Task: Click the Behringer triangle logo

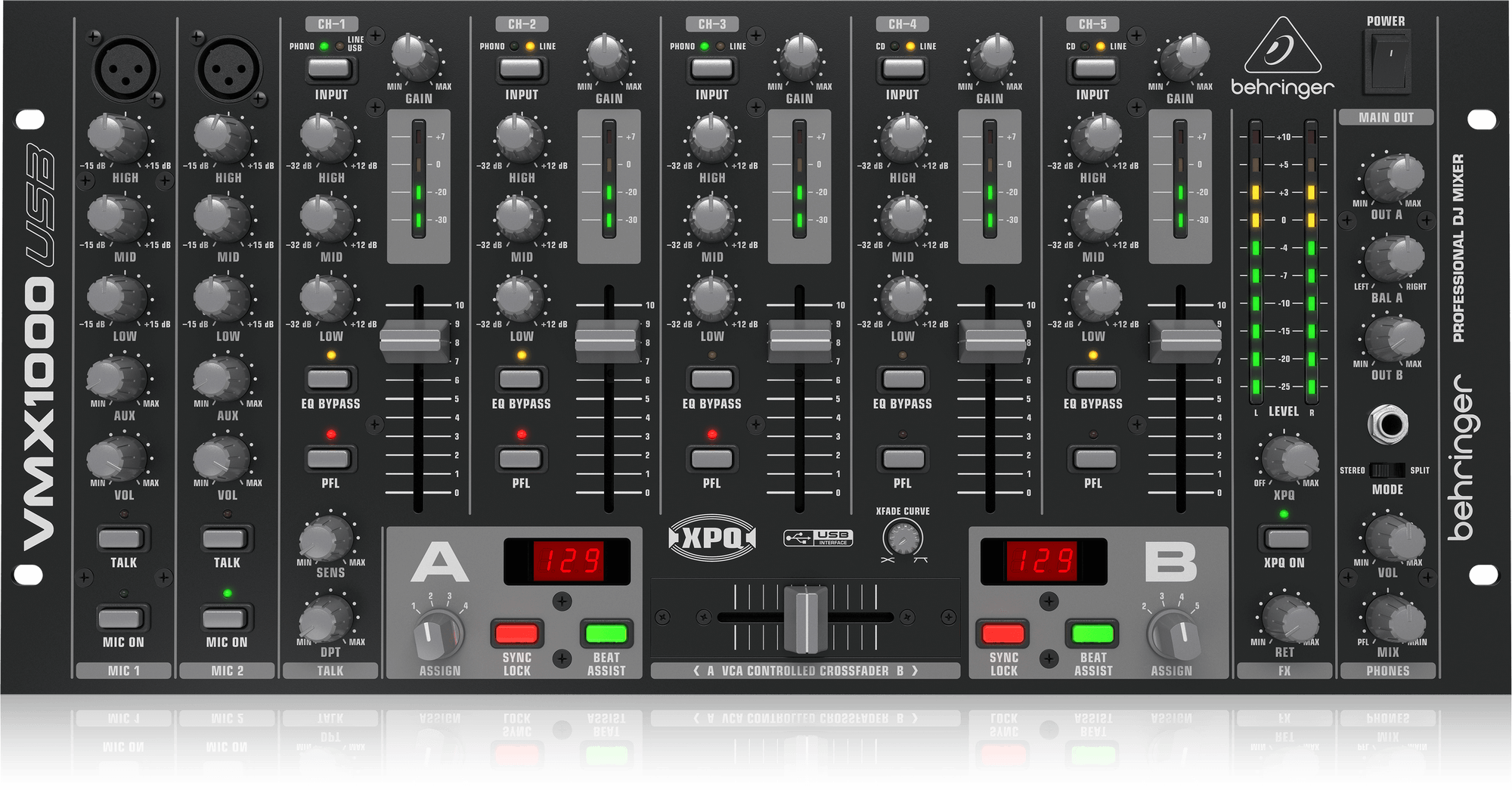Action: (x=1282, y=45)
